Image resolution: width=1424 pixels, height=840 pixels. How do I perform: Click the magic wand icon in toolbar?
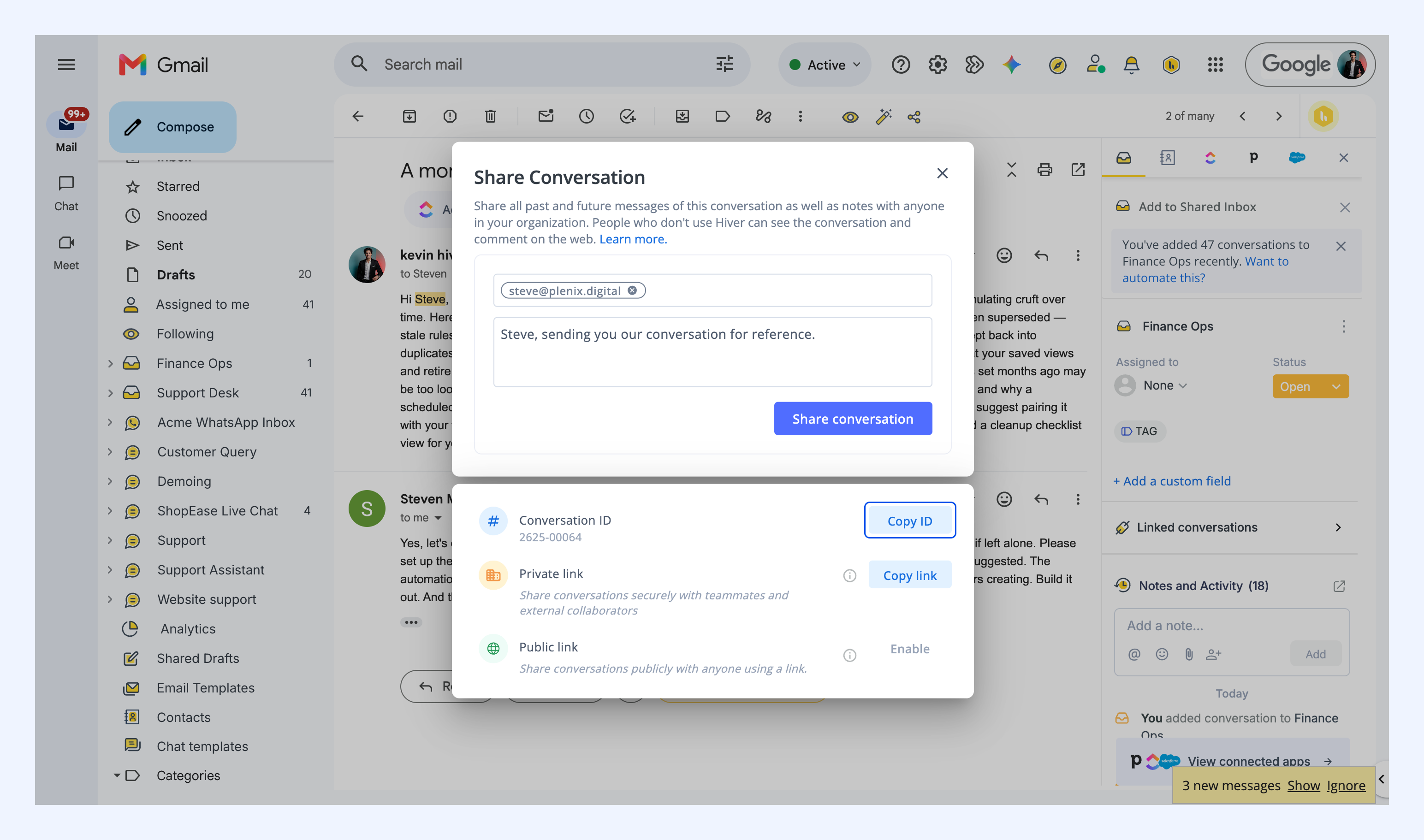[883, 117]
